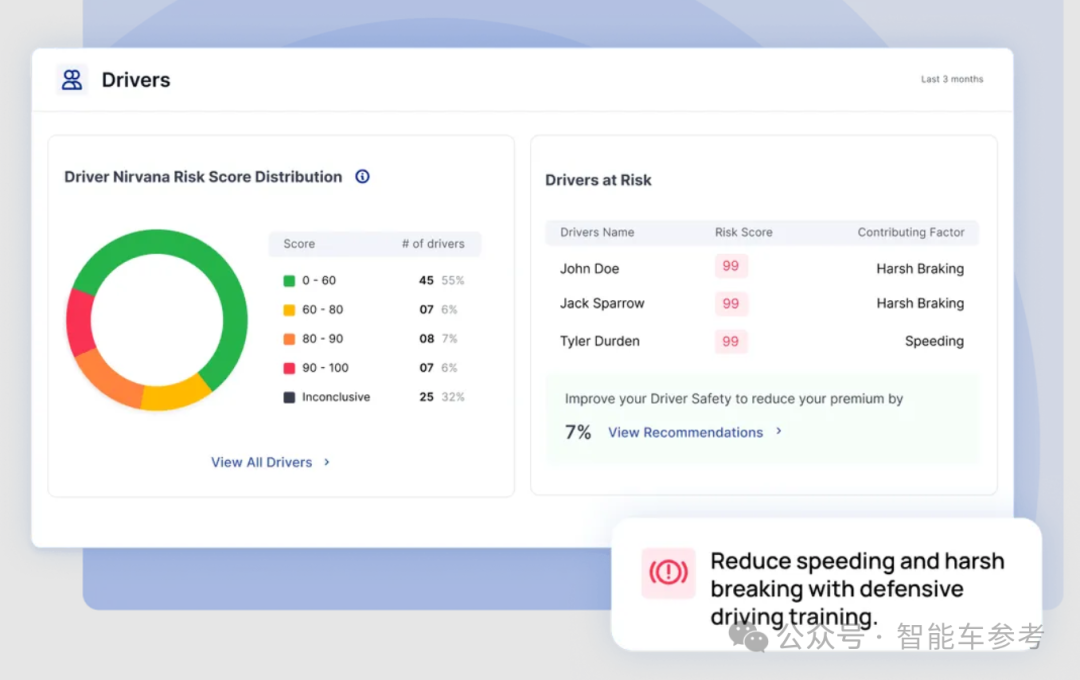This screenshot has height=680, width=1080.
Task: Click the red brake warning icon
Action: [x=668, y=573]
